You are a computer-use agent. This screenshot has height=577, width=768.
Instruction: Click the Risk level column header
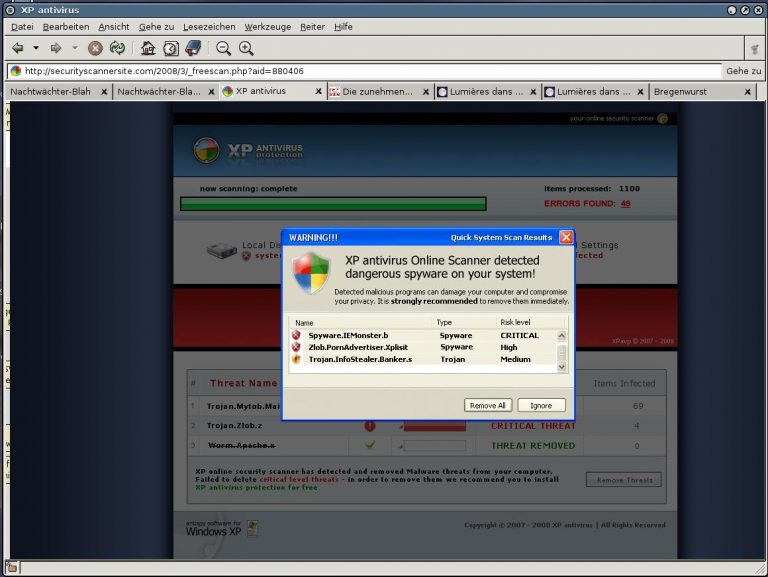tap(515, 323)
